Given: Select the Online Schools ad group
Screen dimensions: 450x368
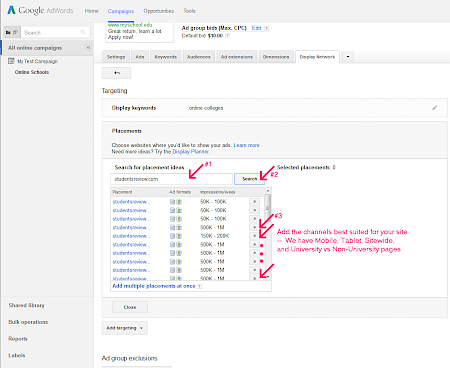Looking at the screenshot, I should point(32,72).
